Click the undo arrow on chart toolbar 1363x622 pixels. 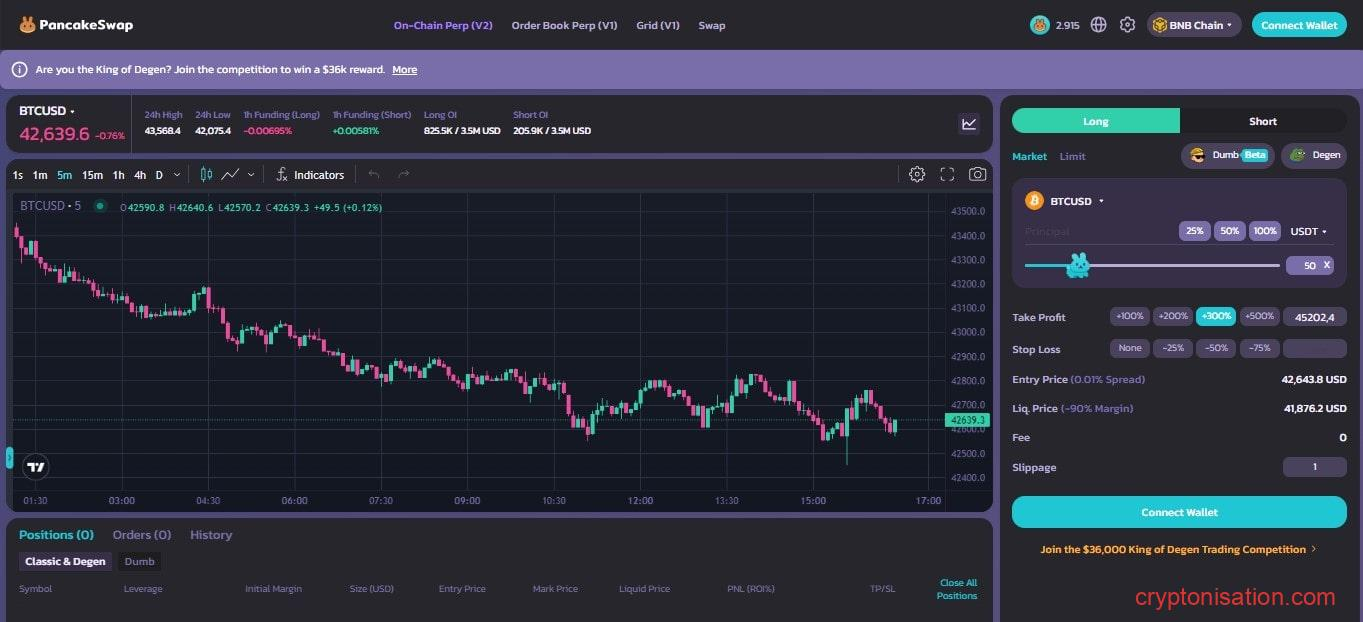point(374,174)
